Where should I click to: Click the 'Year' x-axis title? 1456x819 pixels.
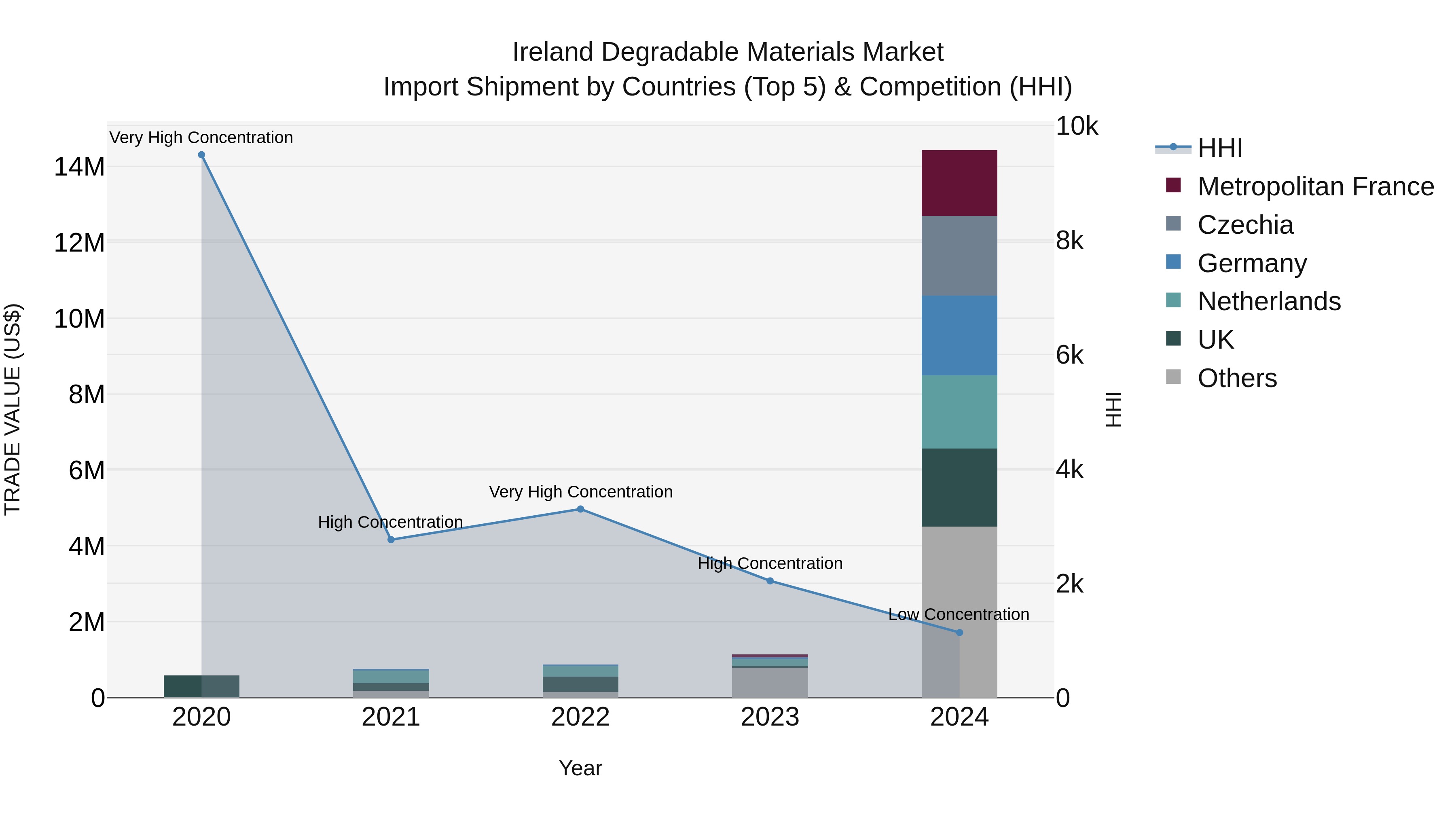point(580,768)
